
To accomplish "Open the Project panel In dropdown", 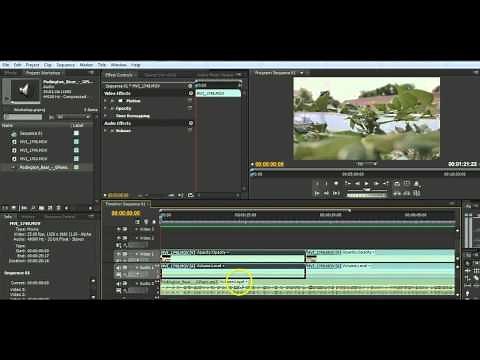I will [73, 117].
